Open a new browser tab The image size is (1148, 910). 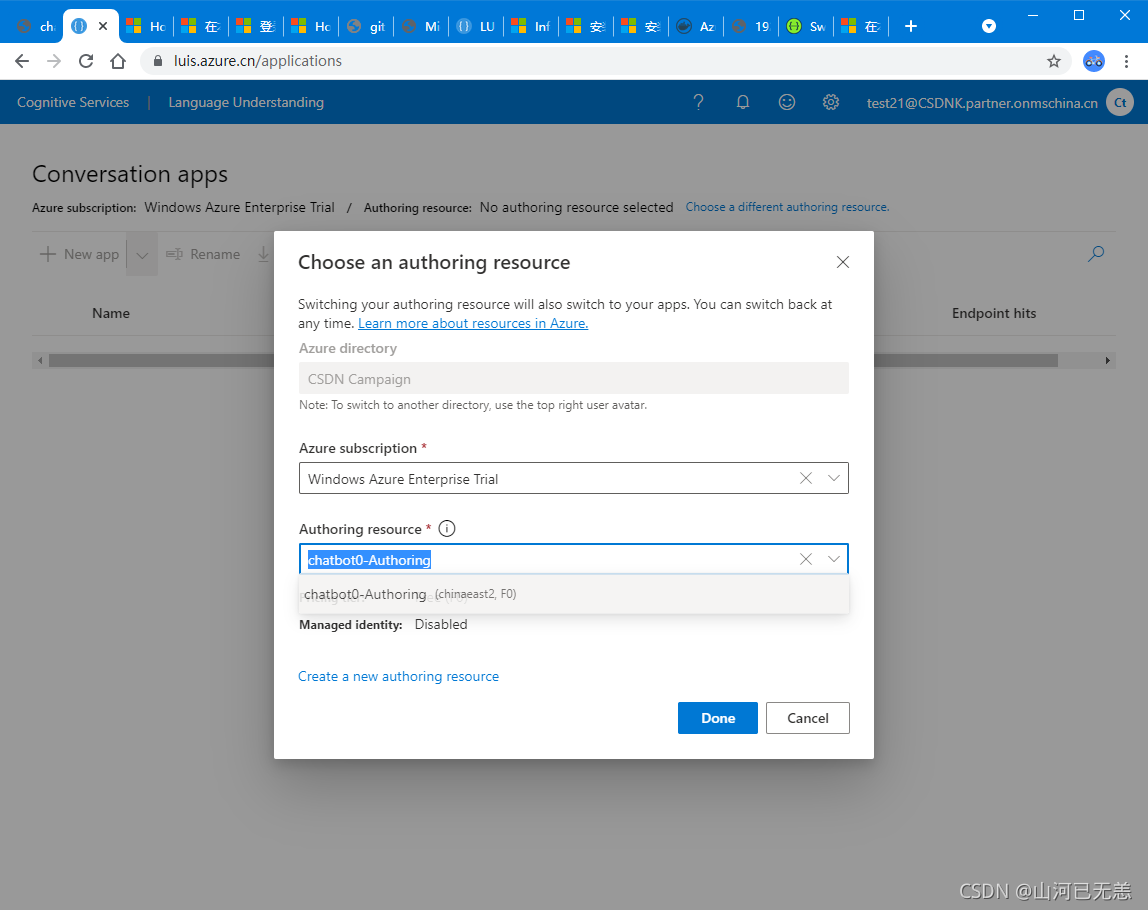coord(911,26)
